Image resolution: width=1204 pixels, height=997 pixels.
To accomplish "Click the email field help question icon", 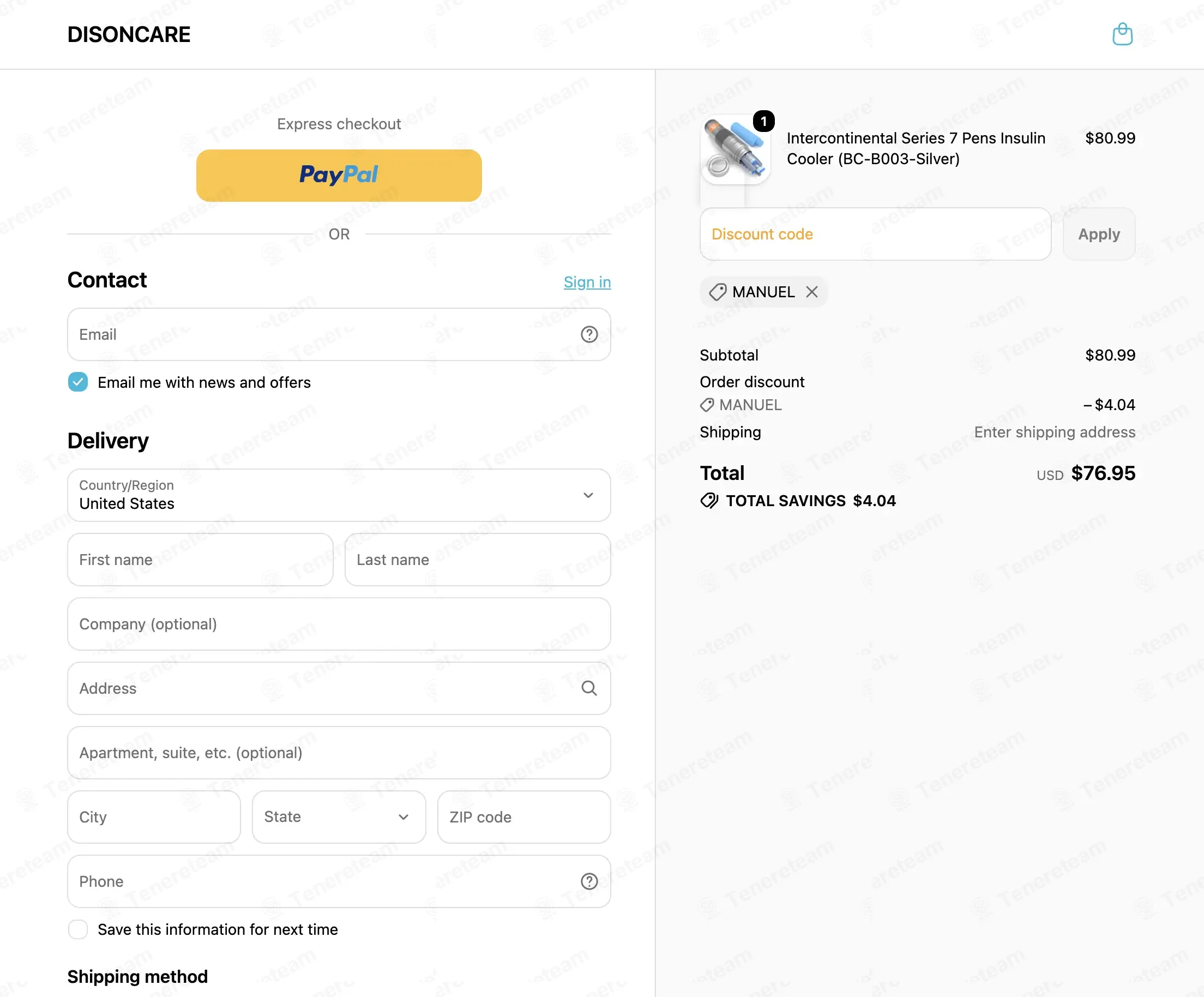I will (x=589, y=334).
